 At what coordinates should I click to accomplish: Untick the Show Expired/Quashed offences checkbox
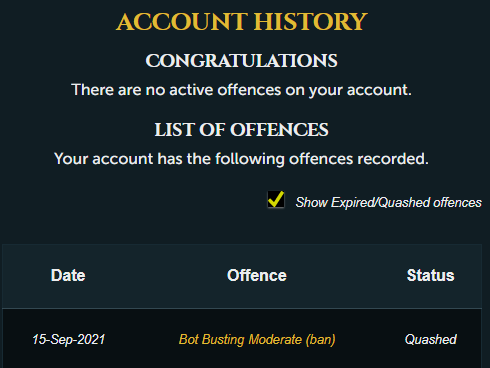tap(276, 200)
